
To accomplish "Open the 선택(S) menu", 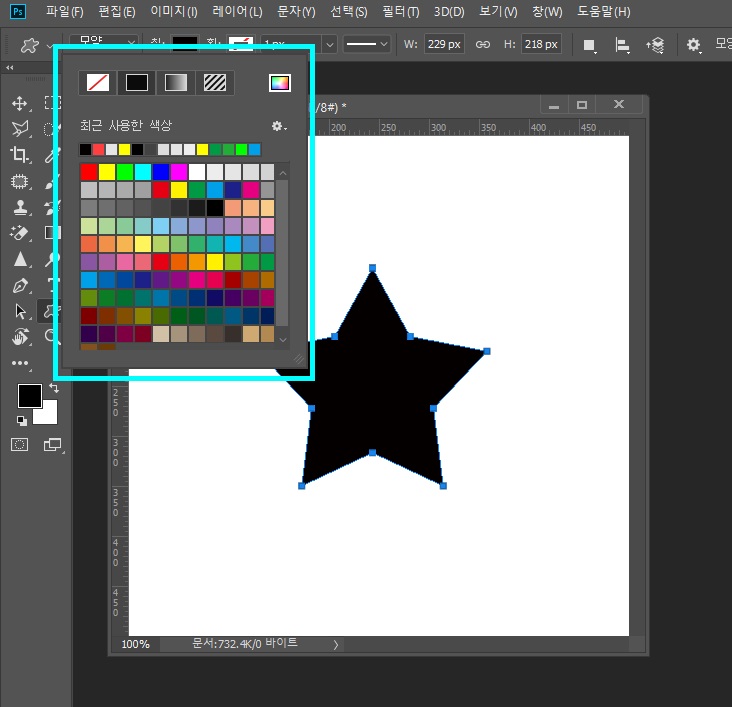I will click(349, 11).
